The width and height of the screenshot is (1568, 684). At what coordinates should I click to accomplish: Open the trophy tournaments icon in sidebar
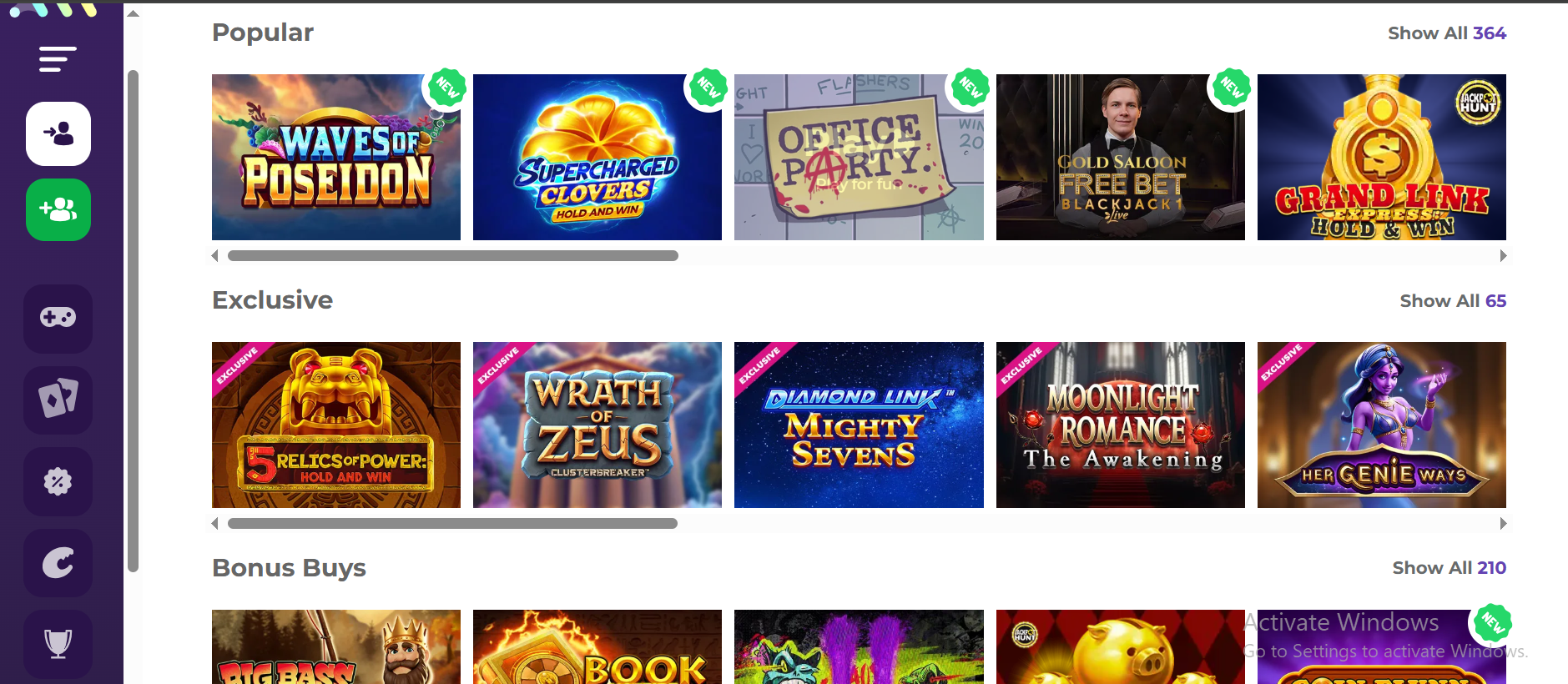click(x=58, y=643)
